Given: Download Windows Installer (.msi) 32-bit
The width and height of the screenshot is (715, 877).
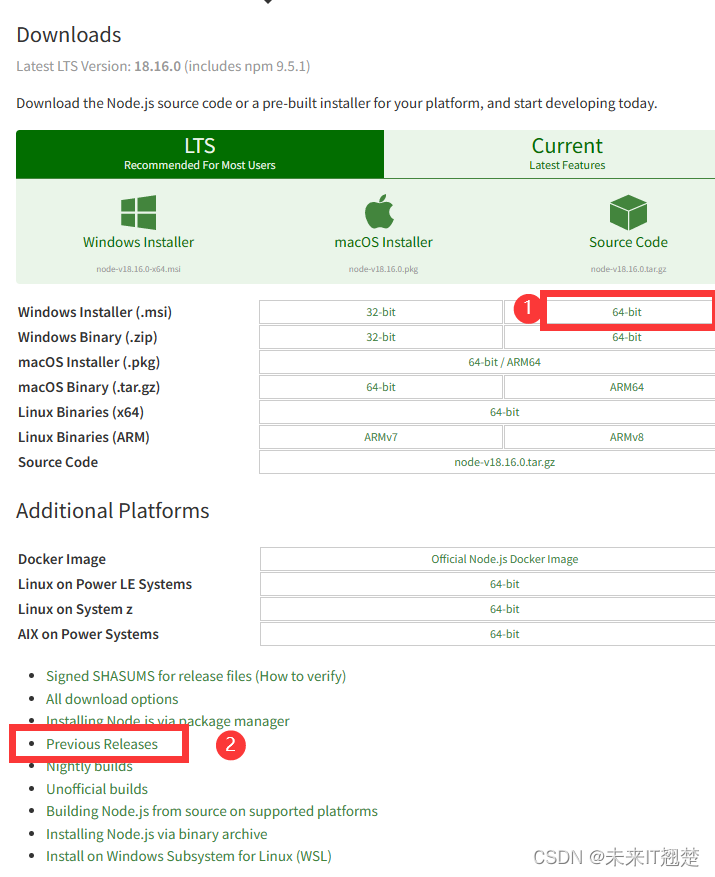Looking at the screenshot, I should [380, 312].
